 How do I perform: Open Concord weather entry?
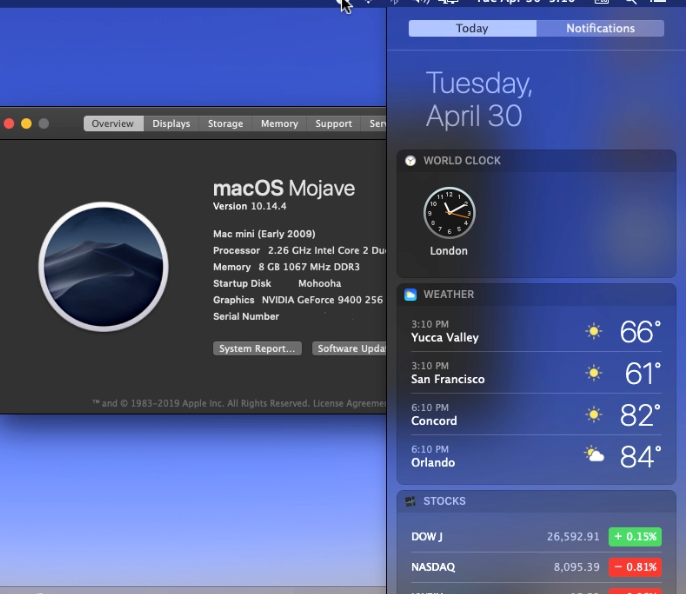coord(536,414)
